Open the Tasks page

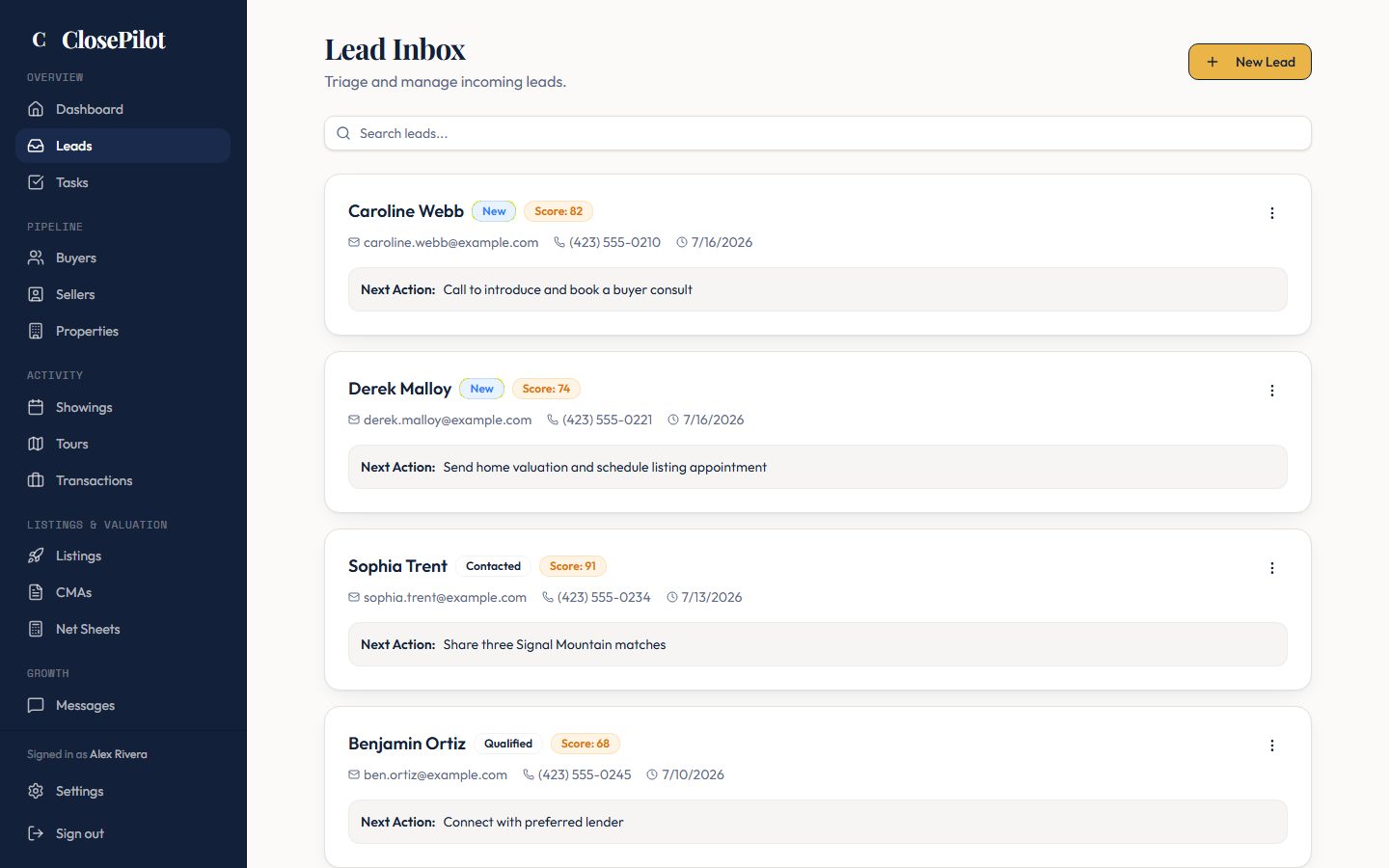[x=123, y=182]
